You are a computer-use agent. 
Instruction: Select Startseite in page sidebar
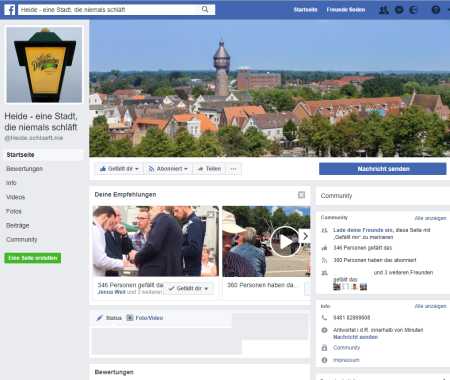pyautogui.click(x=44, y=155)
